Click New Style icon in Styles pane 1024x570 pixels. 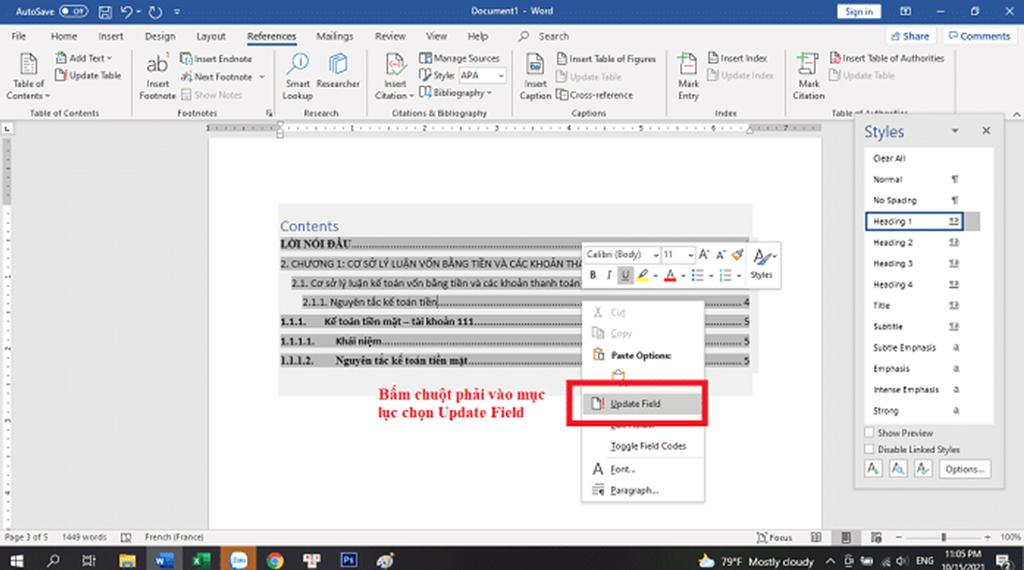click(x=873, y=469)
